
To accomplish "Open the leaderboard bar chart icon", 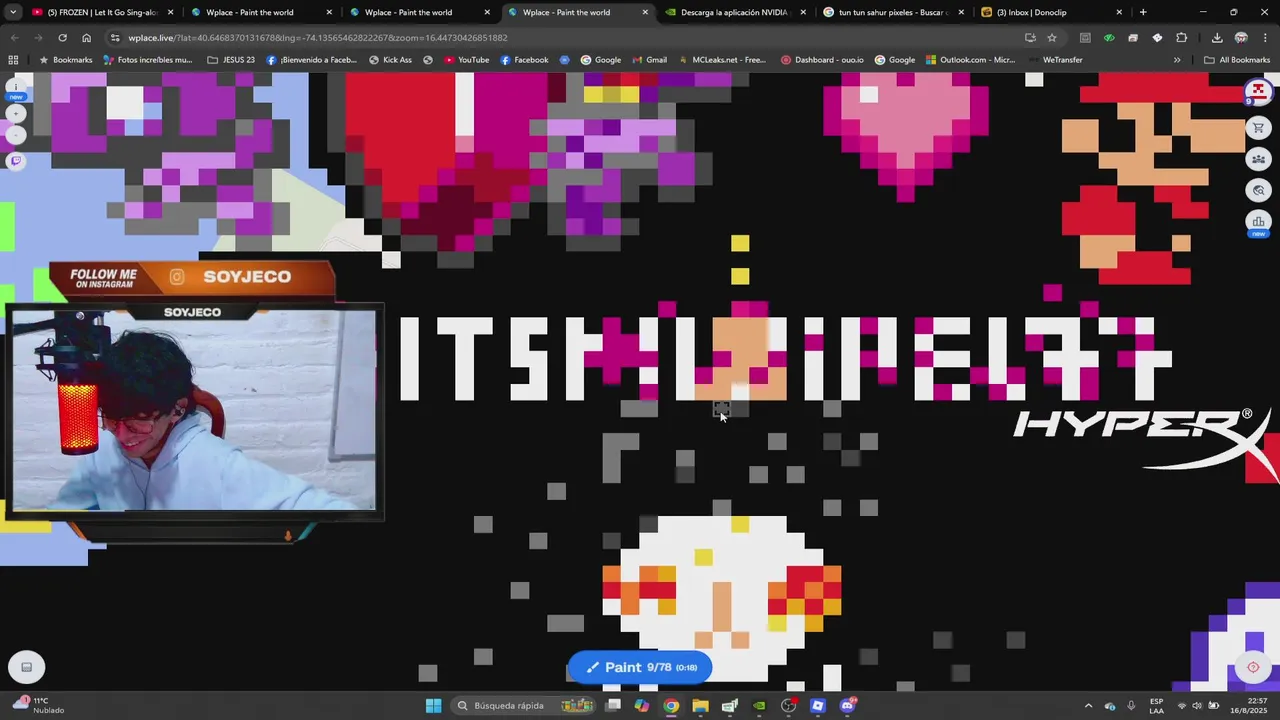I will pyautogui.click(x=1258, y=221).
